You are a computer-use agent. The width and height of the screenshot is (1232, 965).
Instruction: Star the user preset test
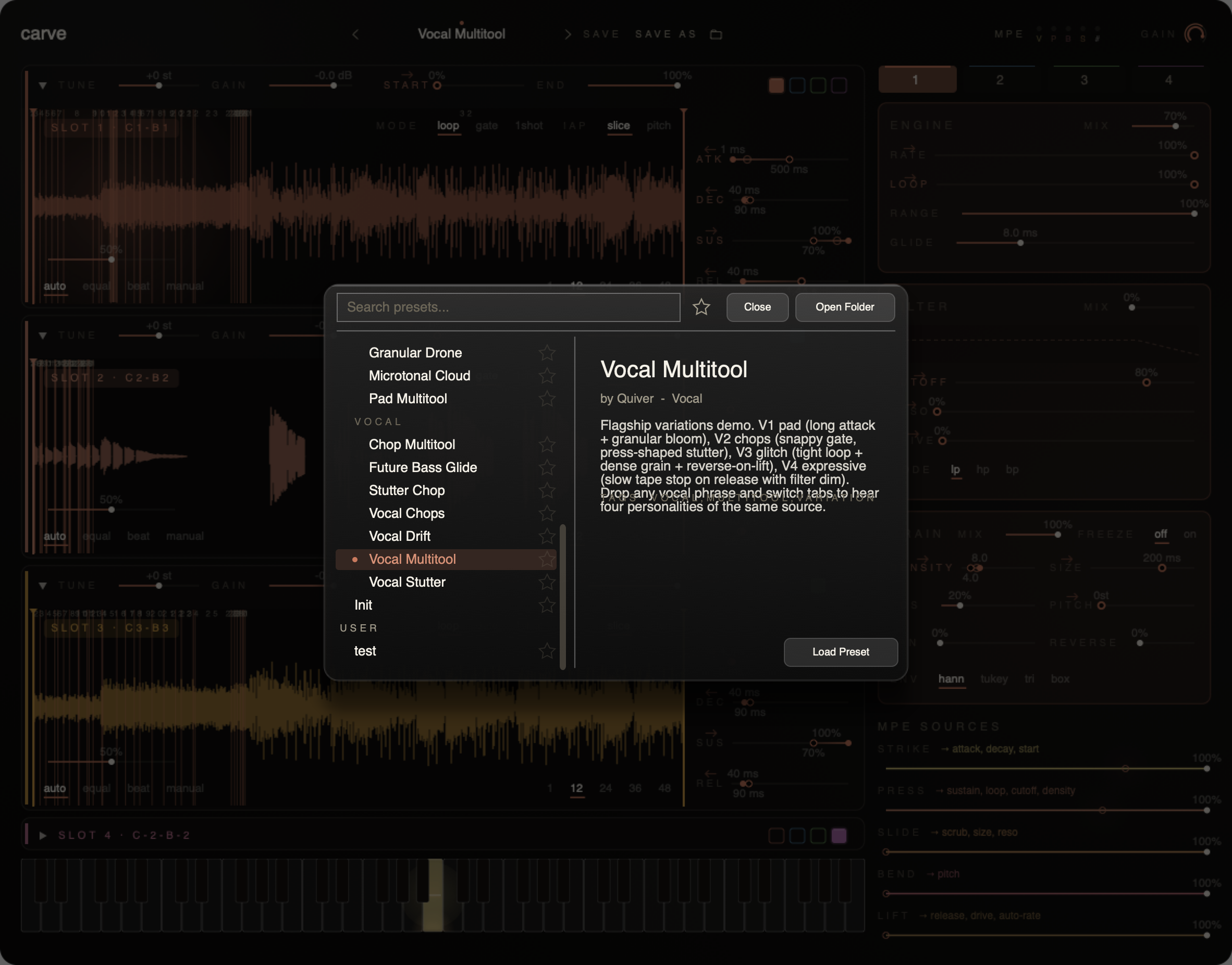click(x=547, y=651)
